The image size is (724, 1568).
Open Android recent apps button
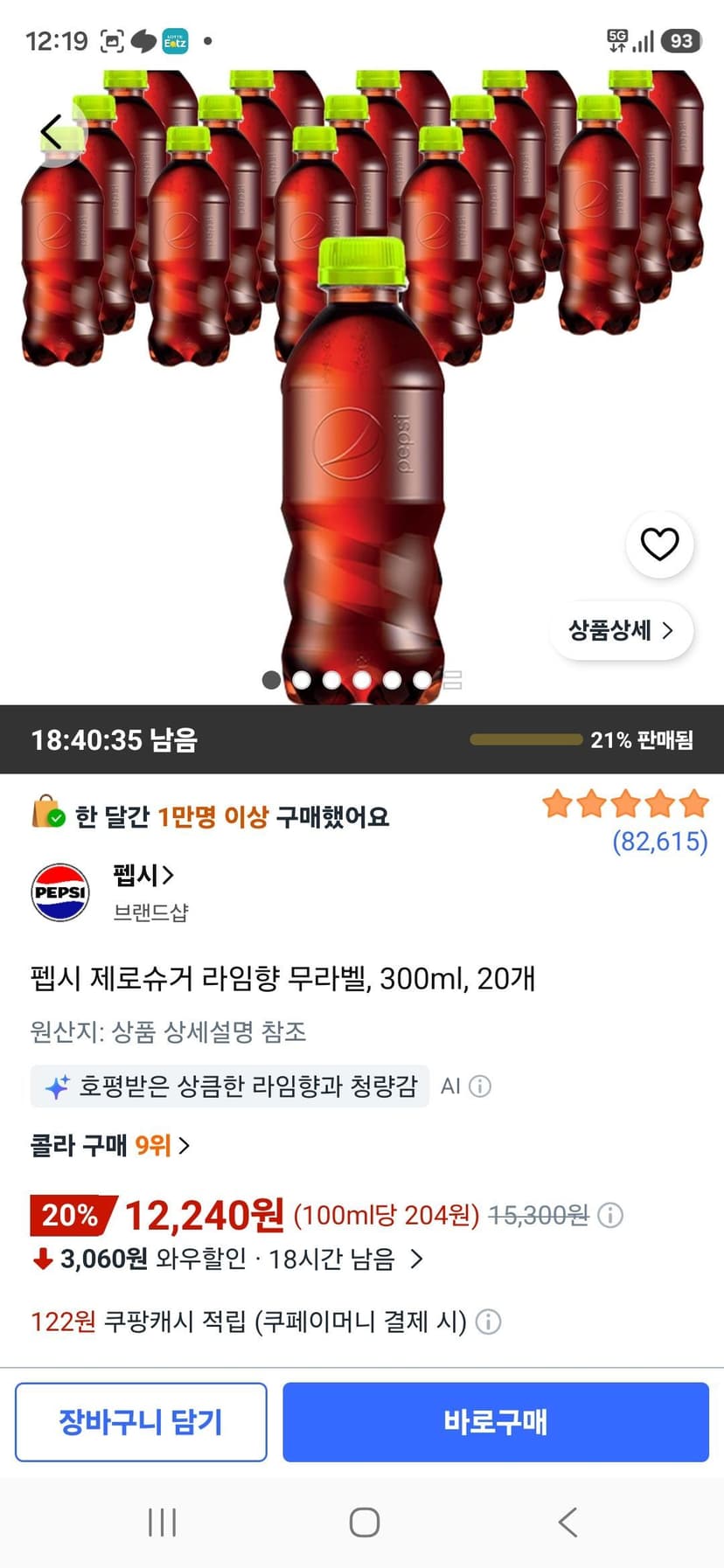[163, 1523]
